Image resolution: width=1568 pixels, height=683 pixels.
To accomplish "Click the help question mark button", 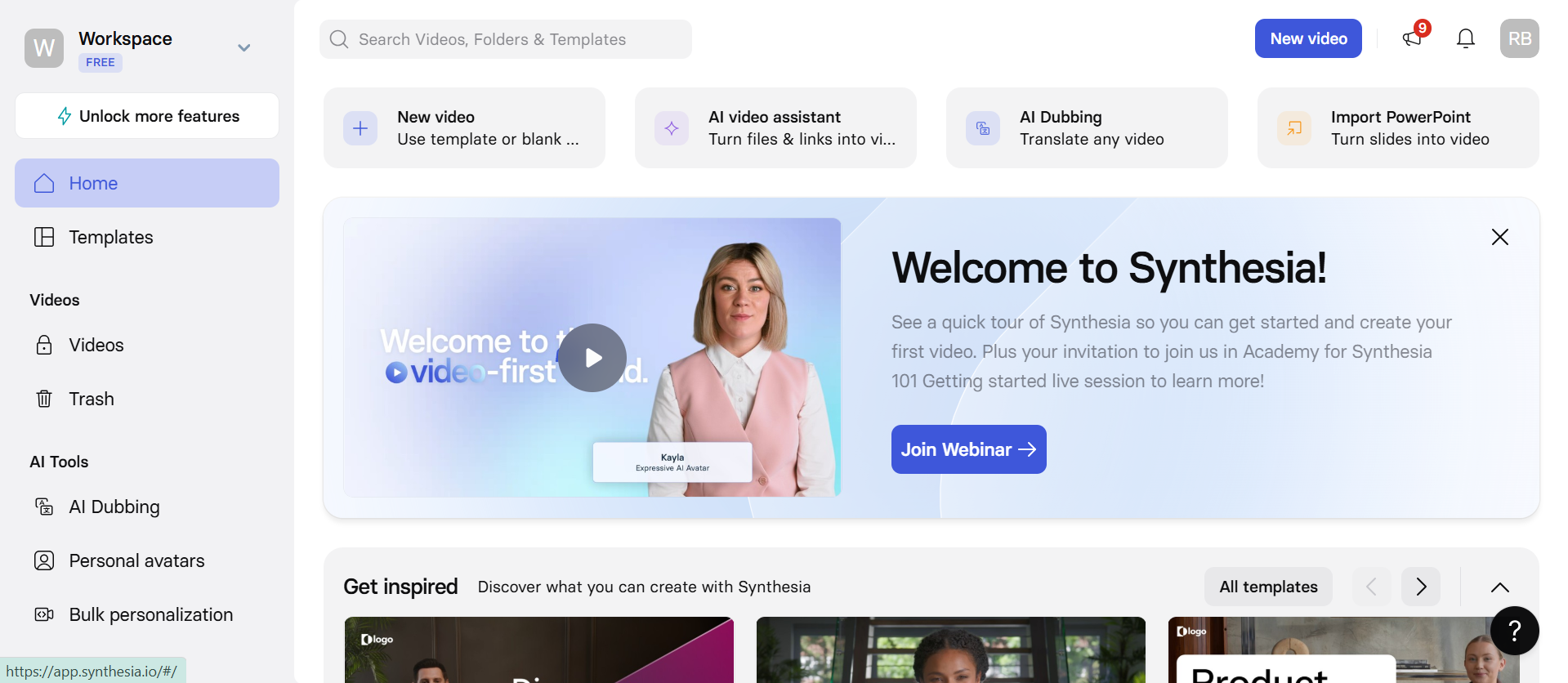I will (x=1514, y=631).
